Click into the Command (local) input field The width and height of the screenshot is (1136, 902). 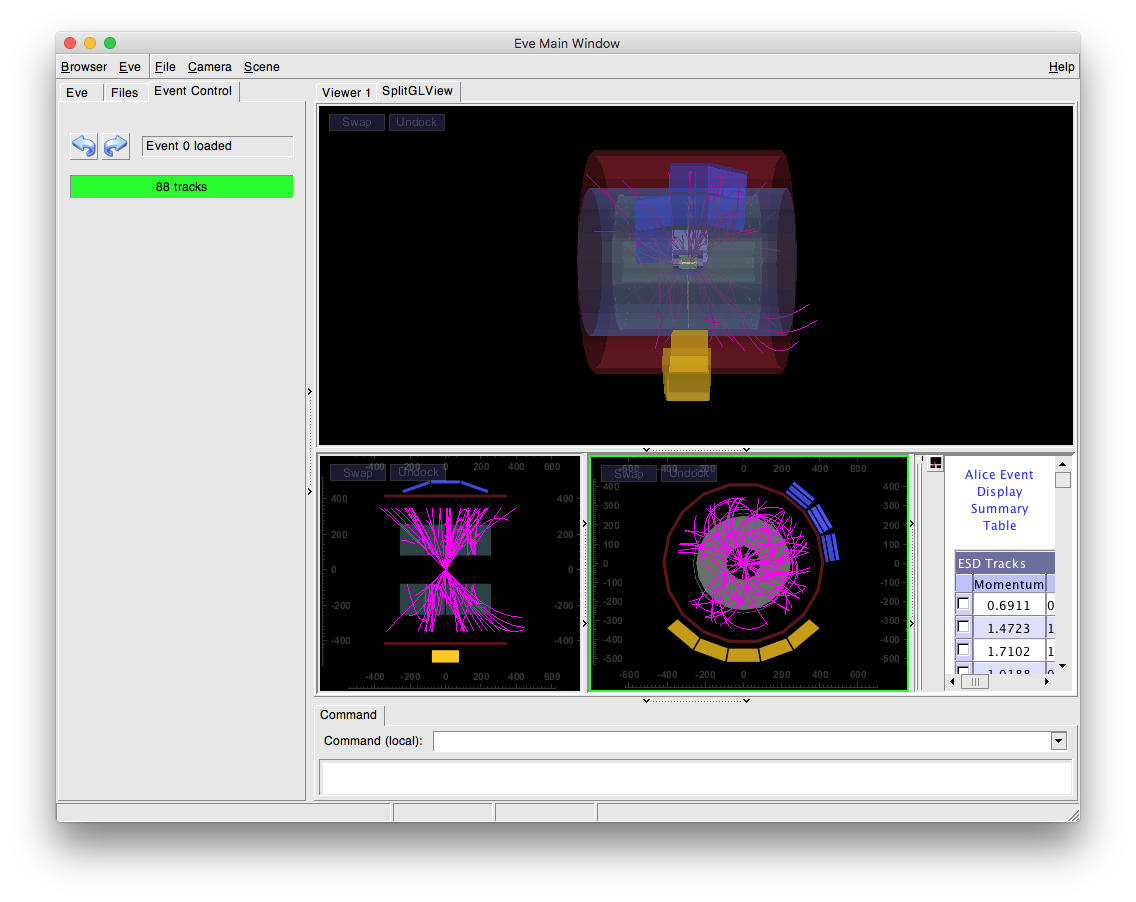740,741
